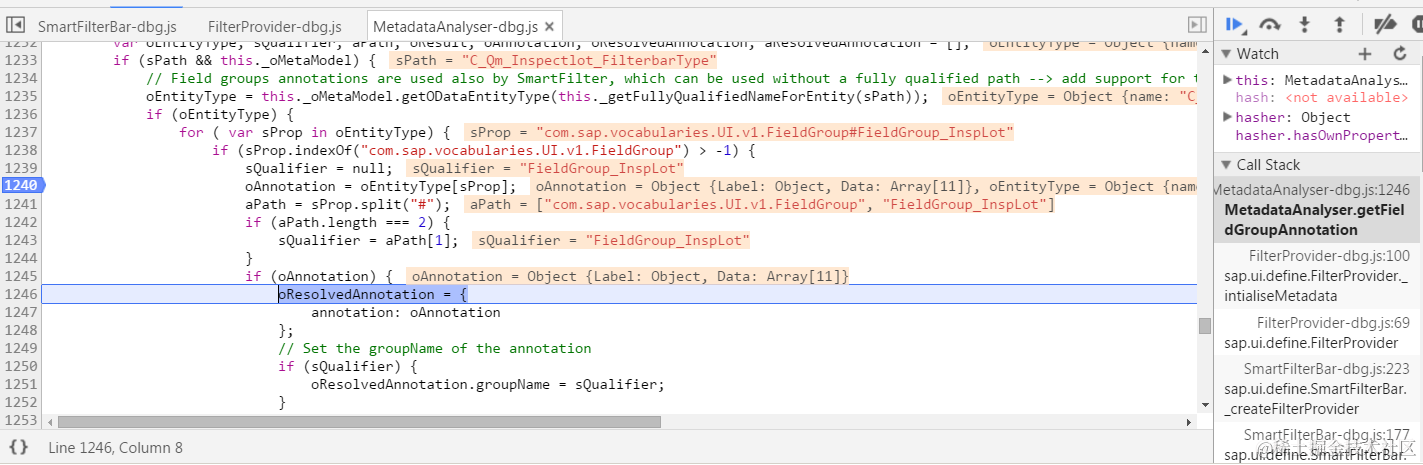Deactivate breakpoints using the toolbar icon

1384,25
